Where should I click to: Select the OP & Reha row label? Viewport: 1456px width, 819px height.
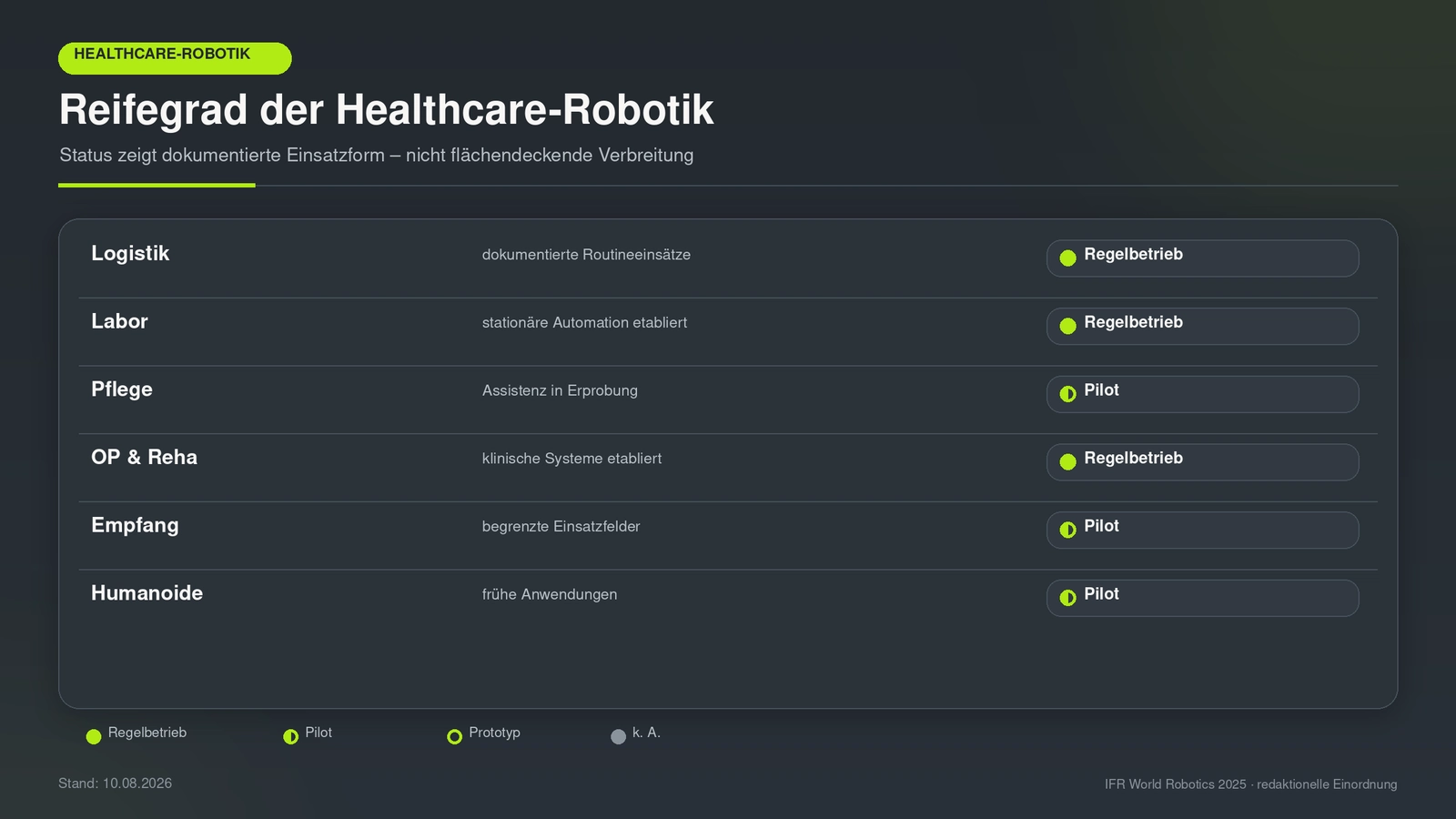144,457
